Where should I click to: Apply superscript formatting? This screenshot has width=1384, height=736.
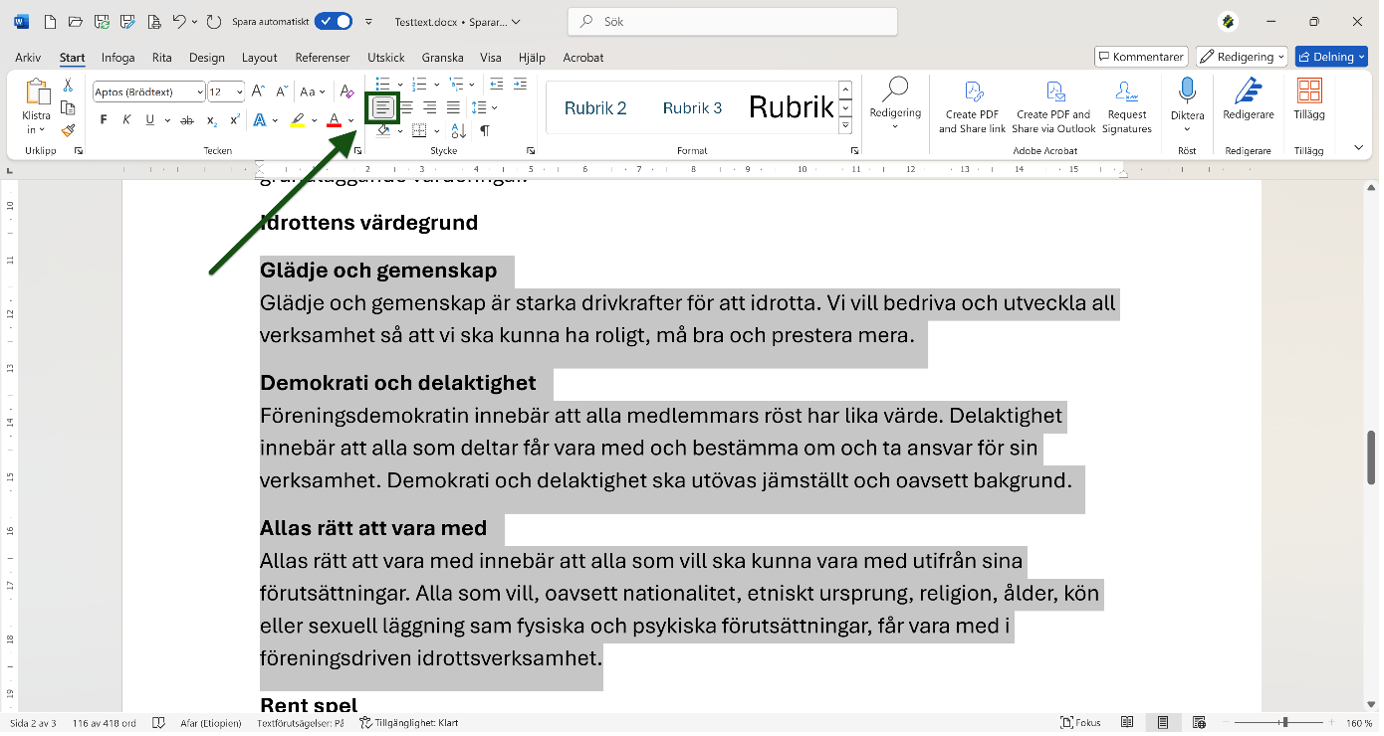pos(234,120)
